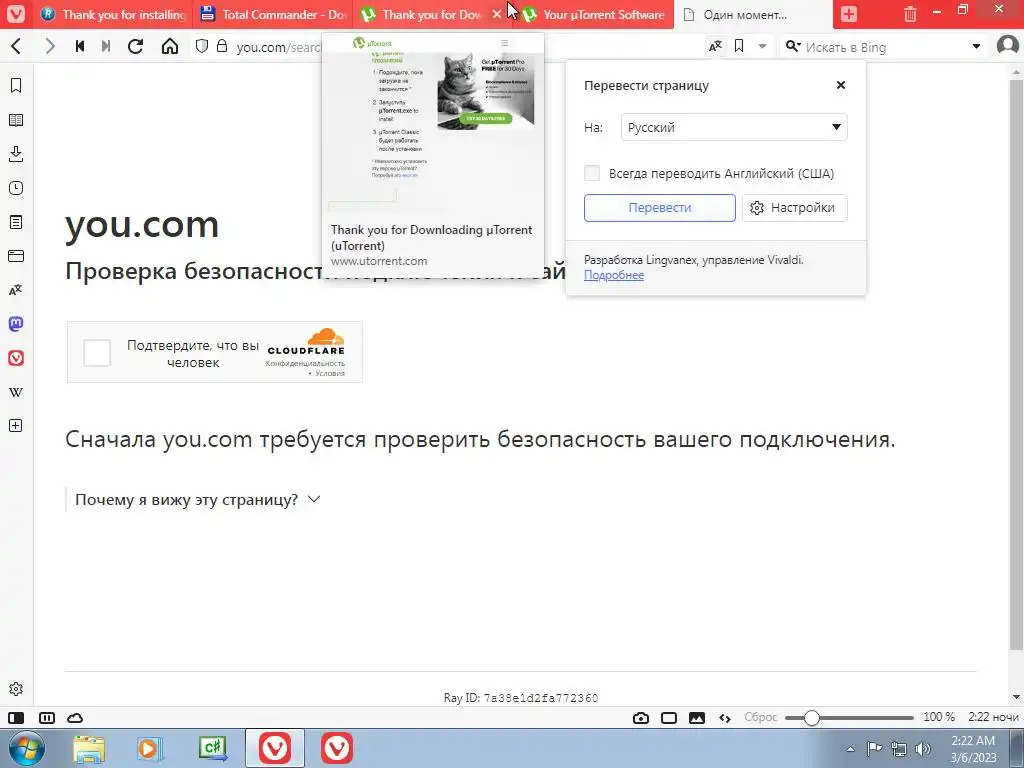Toggle tab tiling in status bar

pos(47,718)
